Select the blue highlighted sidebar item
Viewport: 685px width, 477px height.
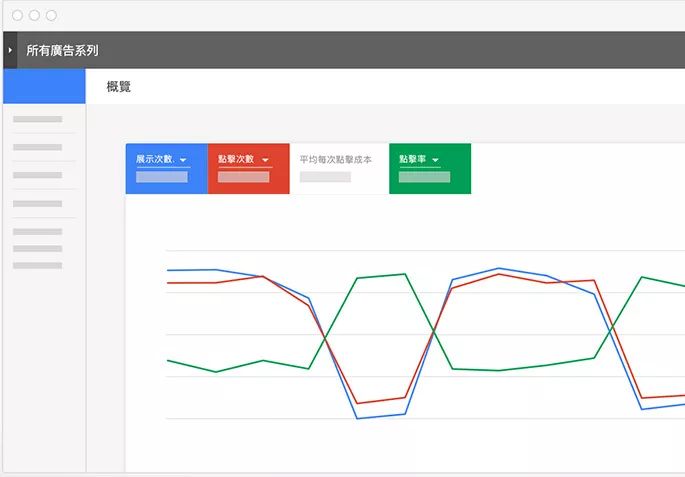43,85
